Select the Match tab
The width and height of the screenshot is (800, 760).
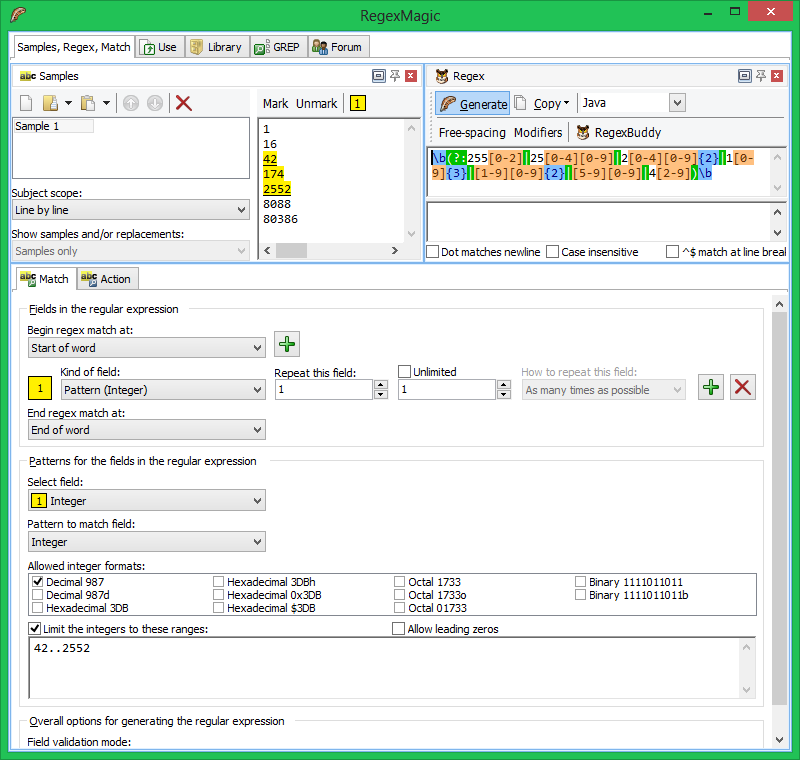click(x=46, y=279)
